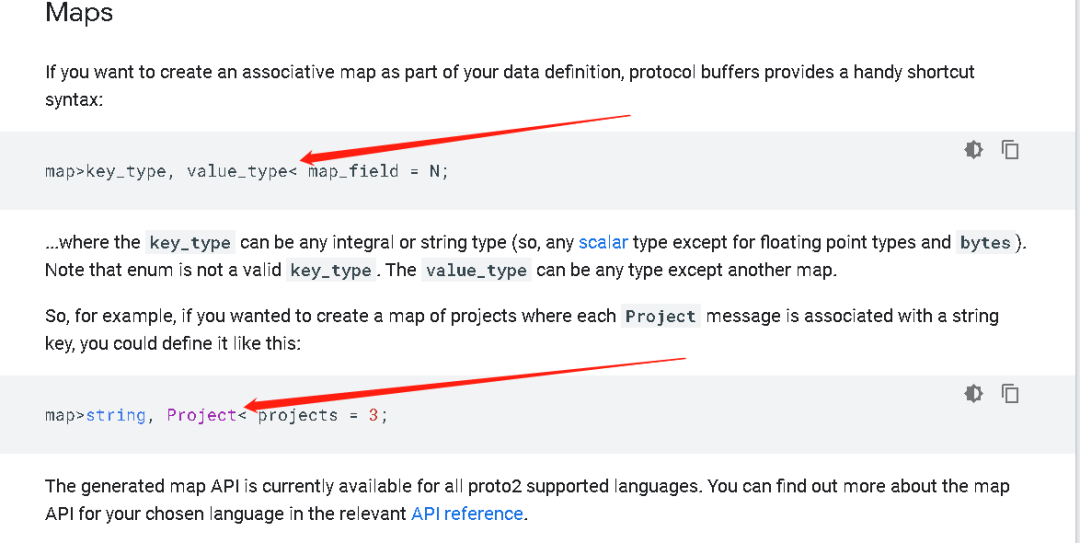Open the scalar type link
Screen dimensions: 1080x543
coord(603,242)
